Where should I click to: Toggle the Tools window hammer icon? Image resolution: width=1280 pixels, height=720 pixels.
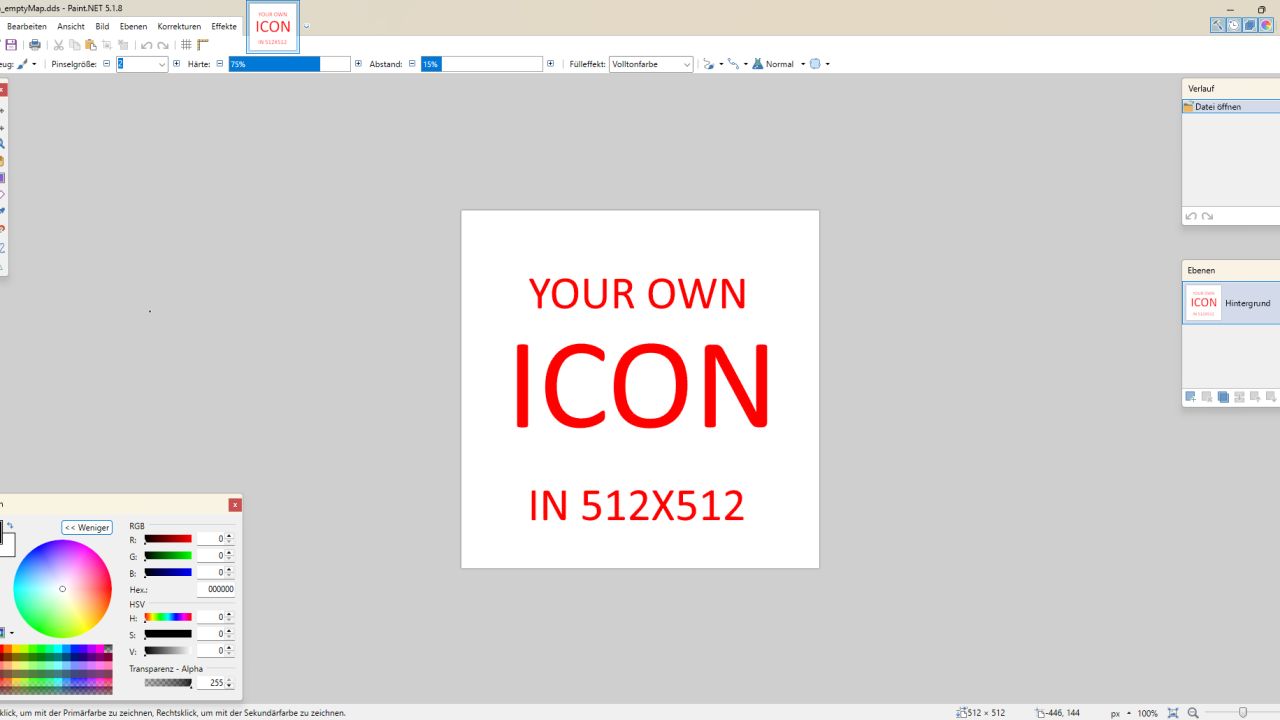click(x=1218, y=26)
